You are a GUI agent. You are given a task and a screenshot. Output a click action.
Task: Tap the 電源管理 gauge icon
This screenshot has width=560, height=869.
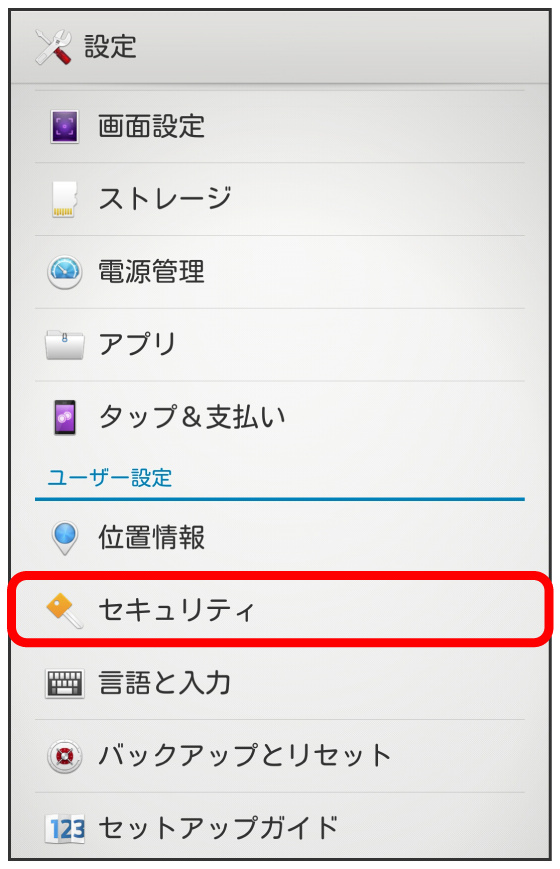point(65,272)
